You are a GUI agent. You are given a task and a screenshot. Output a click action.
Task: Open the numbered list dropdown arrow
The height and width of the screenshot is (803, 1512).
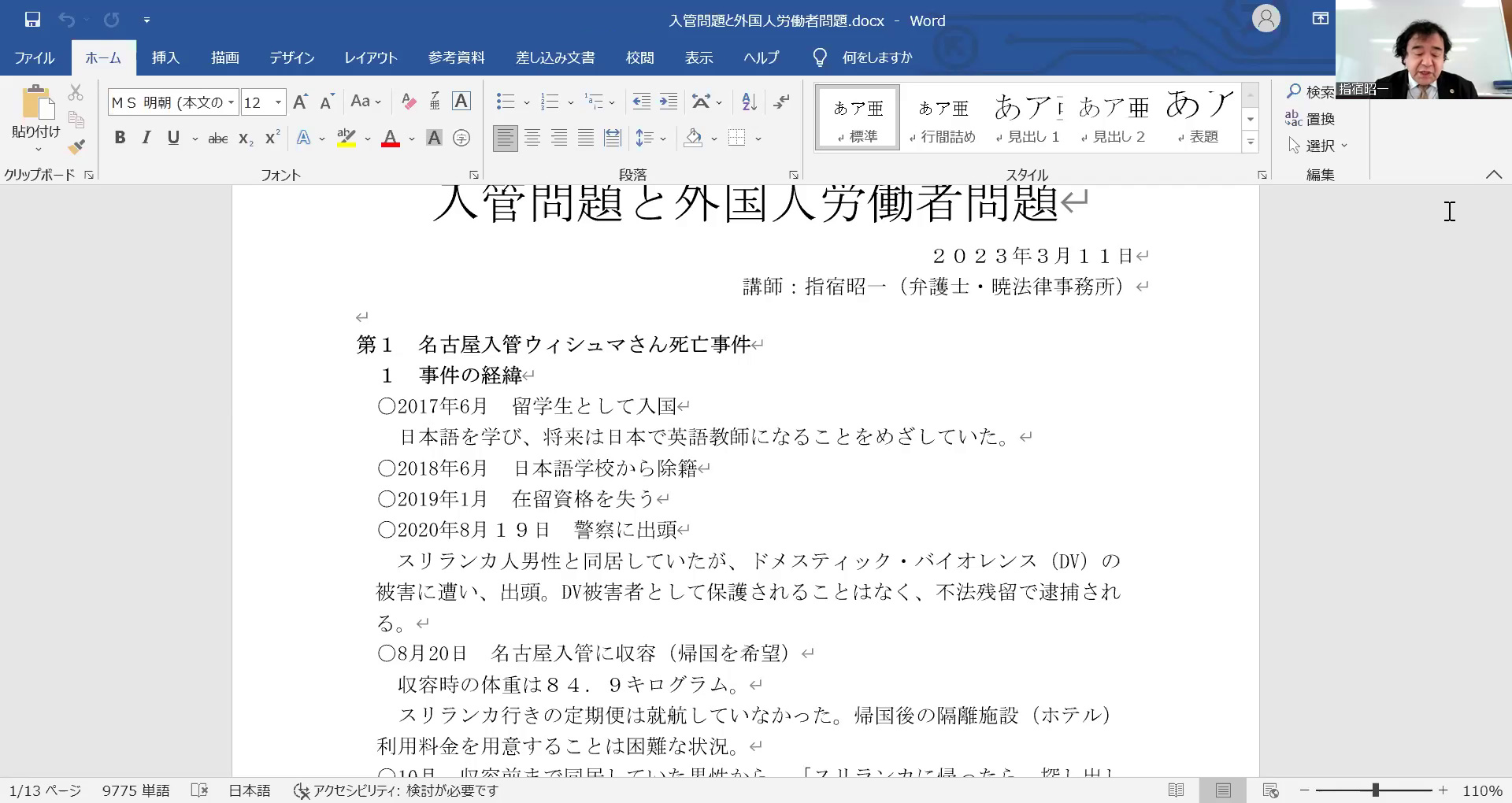(570, 102)
